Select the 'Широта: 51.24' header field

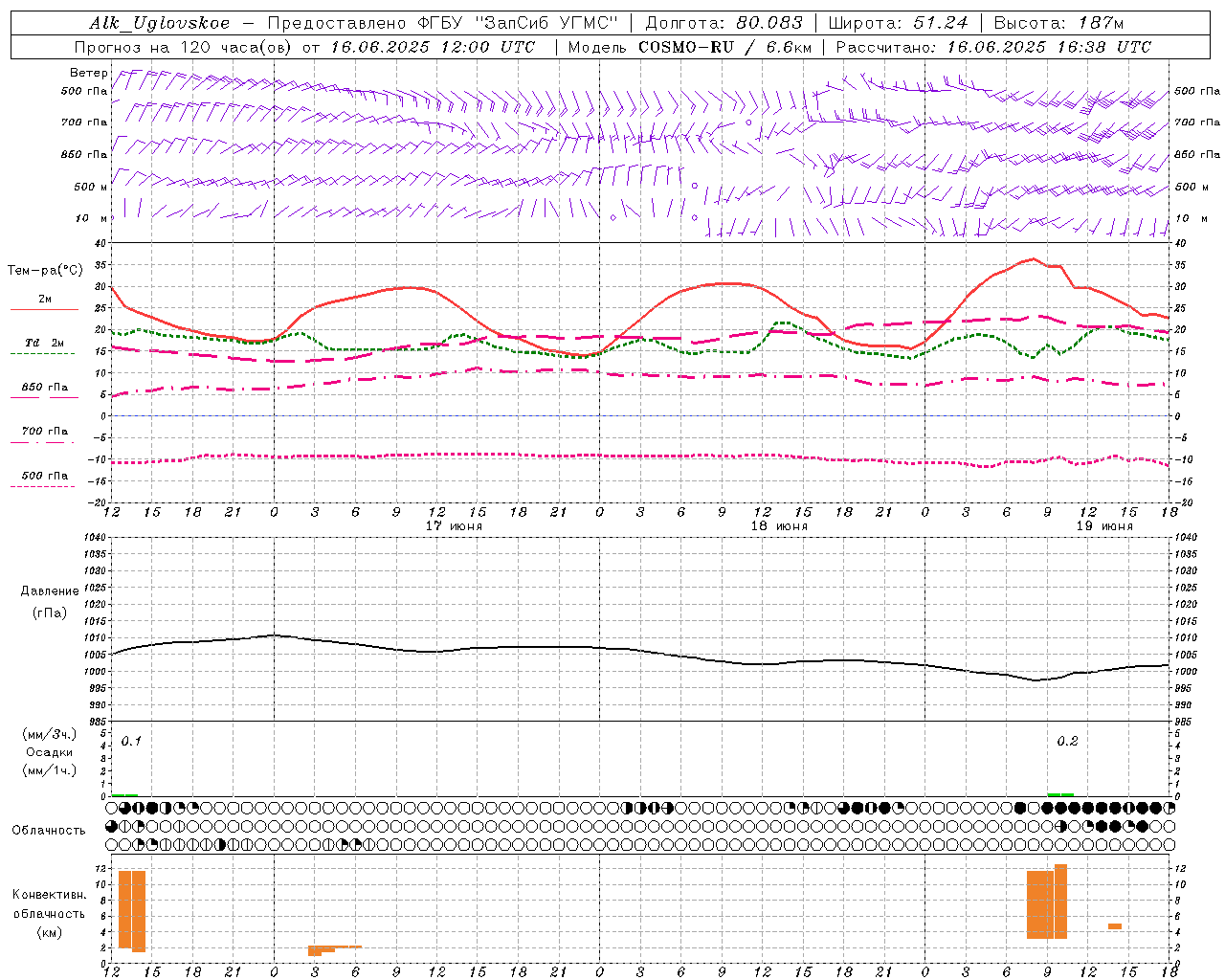[898, 23]
